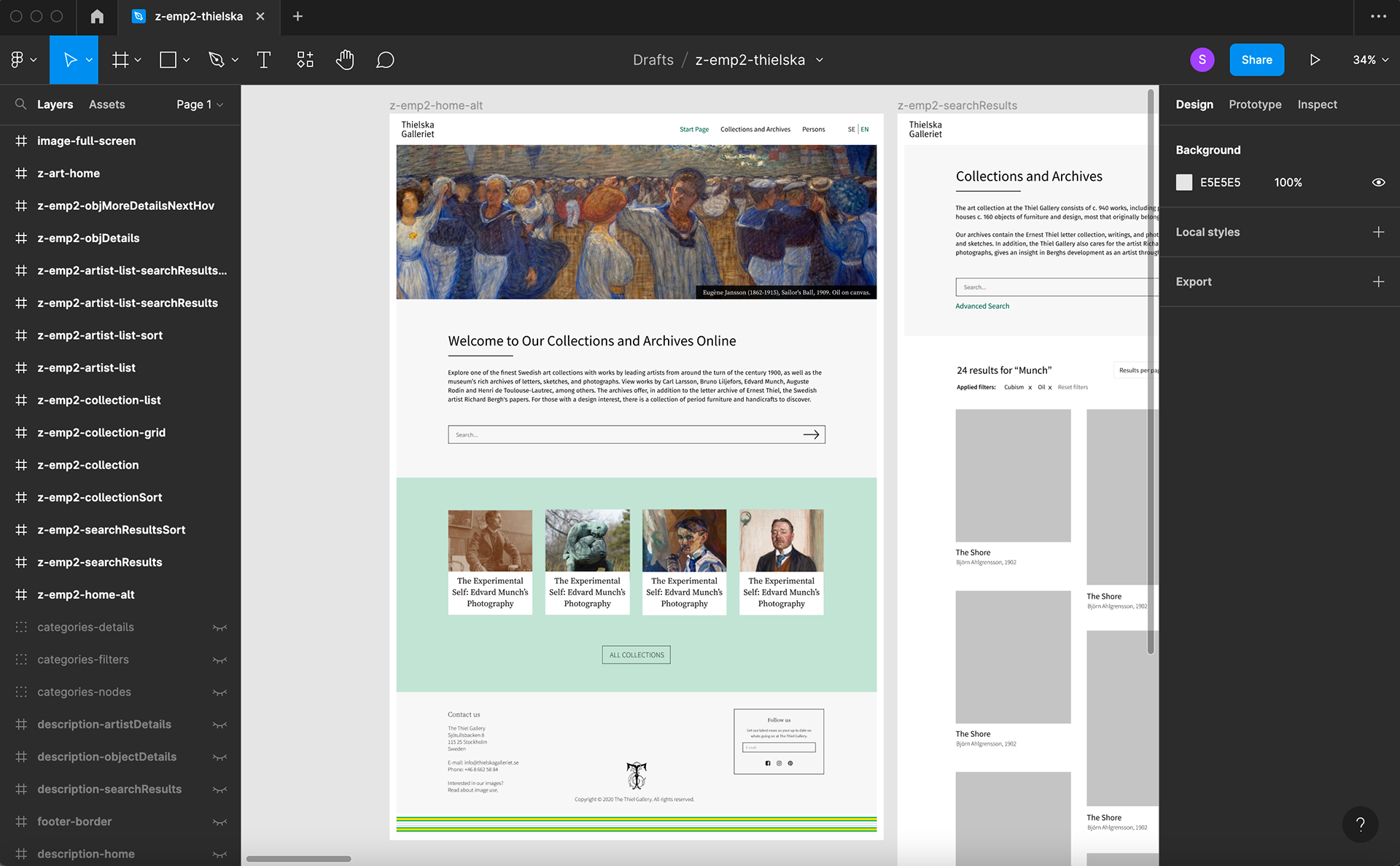Viewport: 1400px width, 866px height.
Task: Open the 34% zoom dropdown
Action: (x=1370, y=60)
